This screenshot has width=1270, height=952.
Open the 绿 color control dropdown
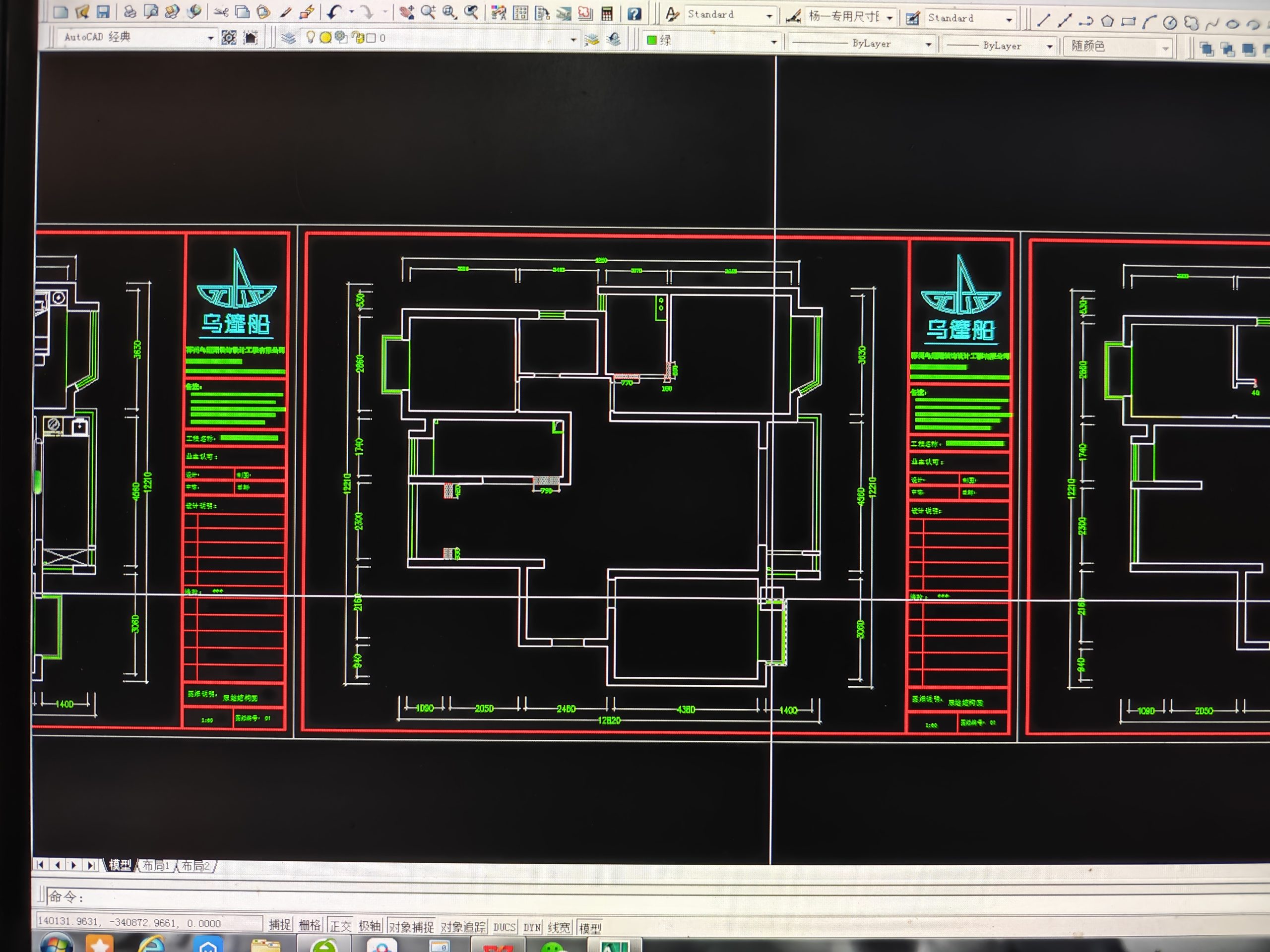[773, 41]
